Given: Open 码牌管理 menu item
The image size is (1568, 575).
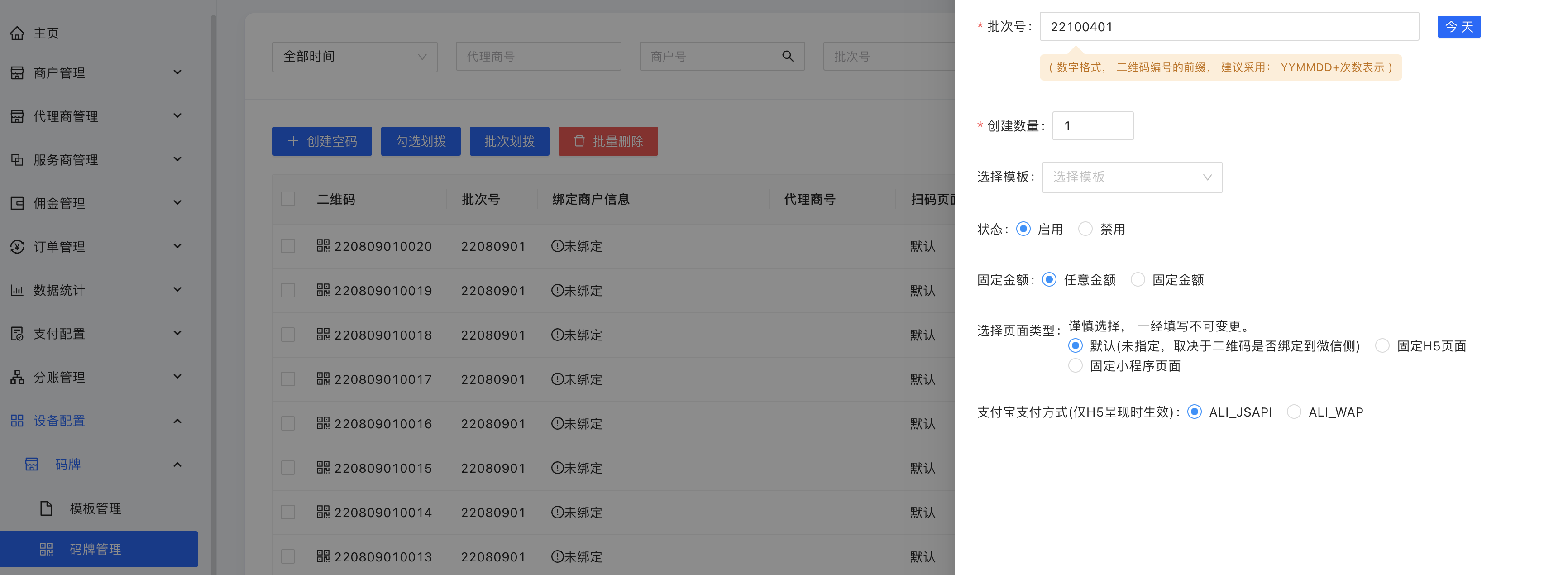Looking at the screenshot, I should pyautogui.click(x=96, y=549).
